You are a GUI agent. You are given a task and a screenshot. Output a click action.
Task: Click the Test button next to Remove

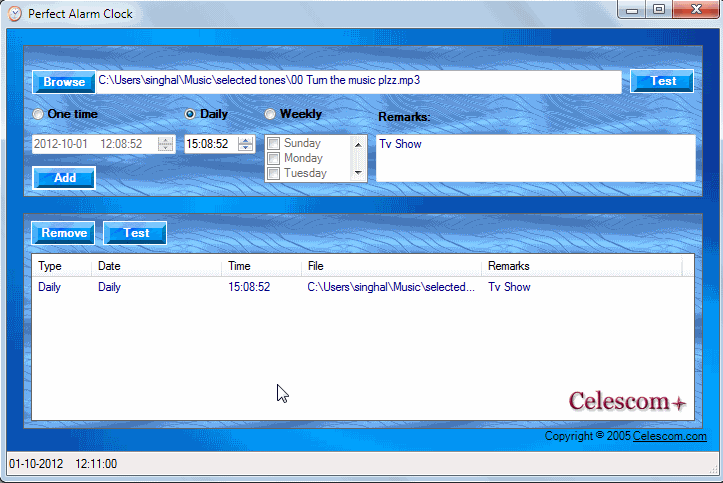[x=135, y=233]
